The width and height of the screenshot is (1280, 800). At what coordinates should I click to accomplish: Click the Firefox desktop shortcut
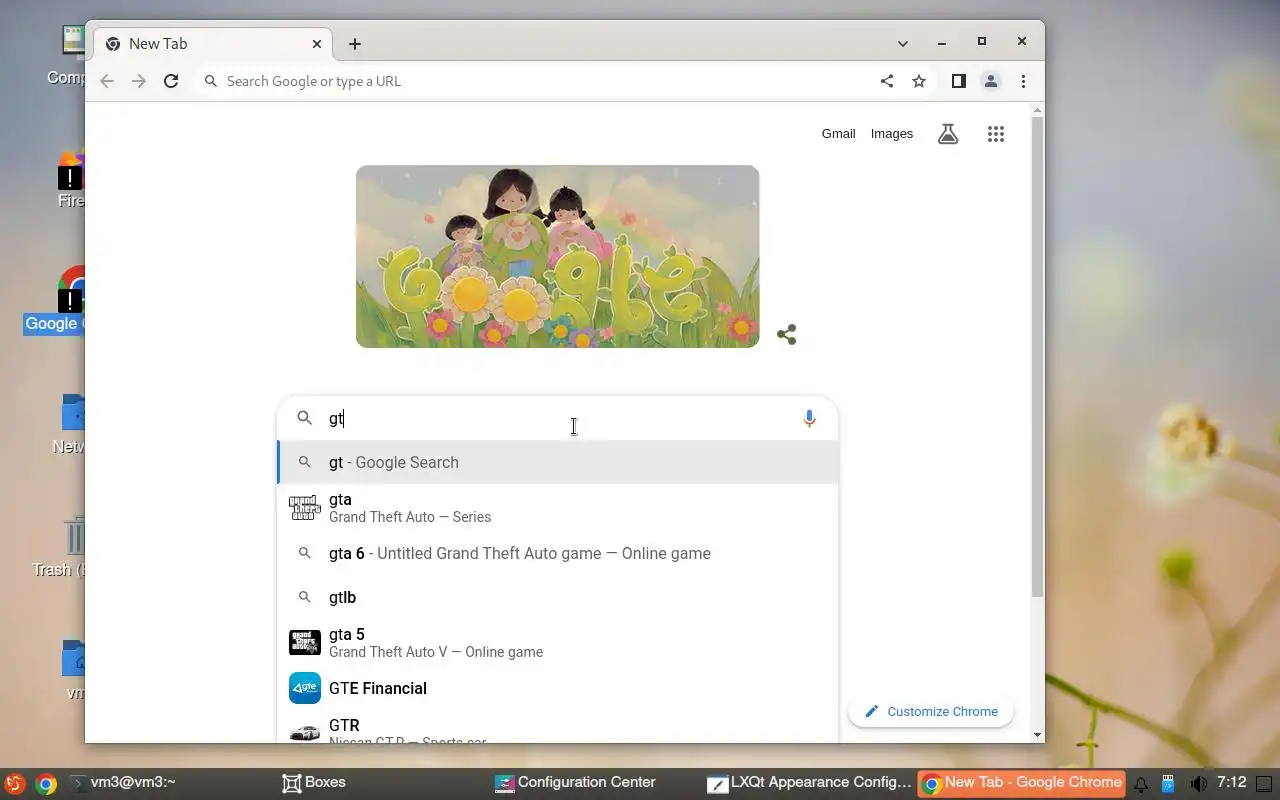pyautogui.click(x=72, y=170)
